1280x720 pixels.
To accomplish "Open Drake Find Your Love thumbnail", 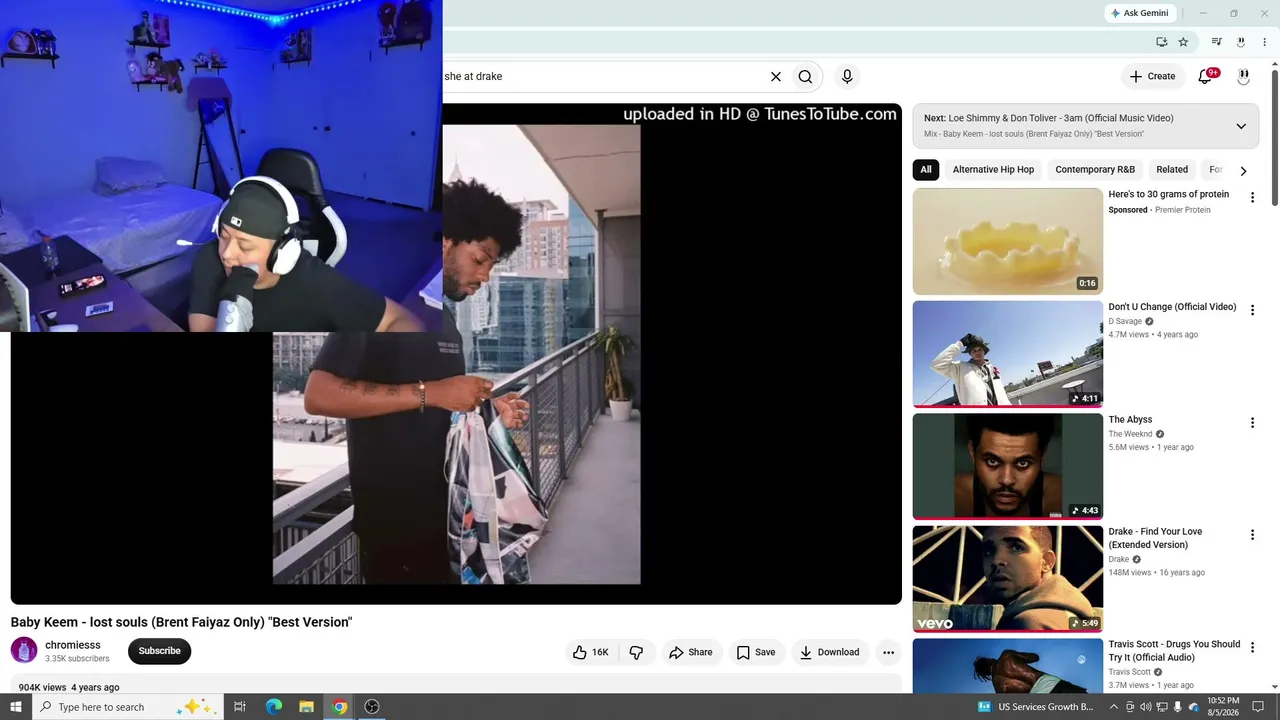I will [1007, 579].
